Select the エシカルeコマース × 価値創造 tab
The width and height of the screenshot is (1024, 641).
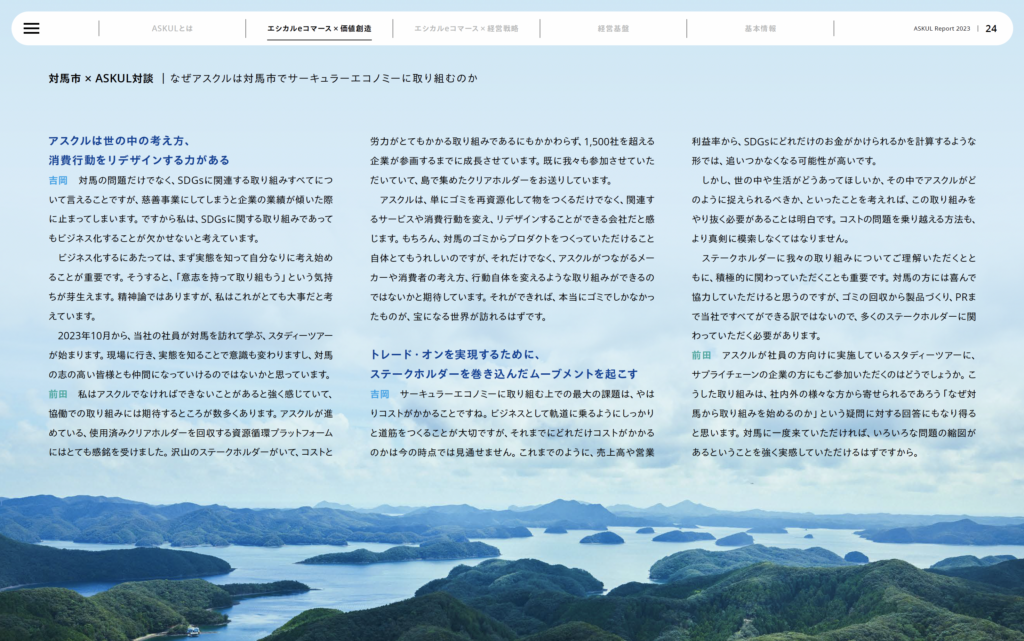coord(319,29)
